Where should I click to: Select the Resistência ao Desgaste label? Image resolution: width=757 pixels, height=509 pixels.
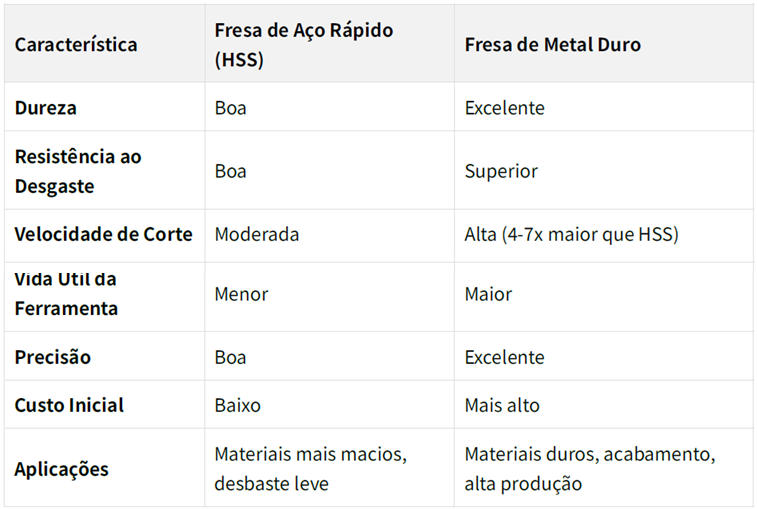pos(78,171)
